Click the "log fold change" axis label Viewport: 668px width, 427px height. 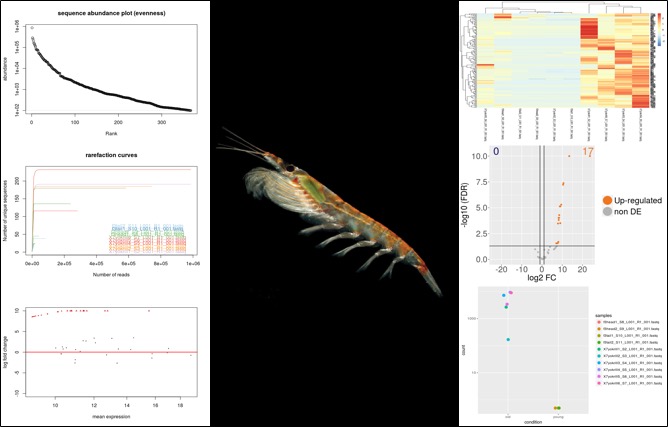[x=5, y=352]
